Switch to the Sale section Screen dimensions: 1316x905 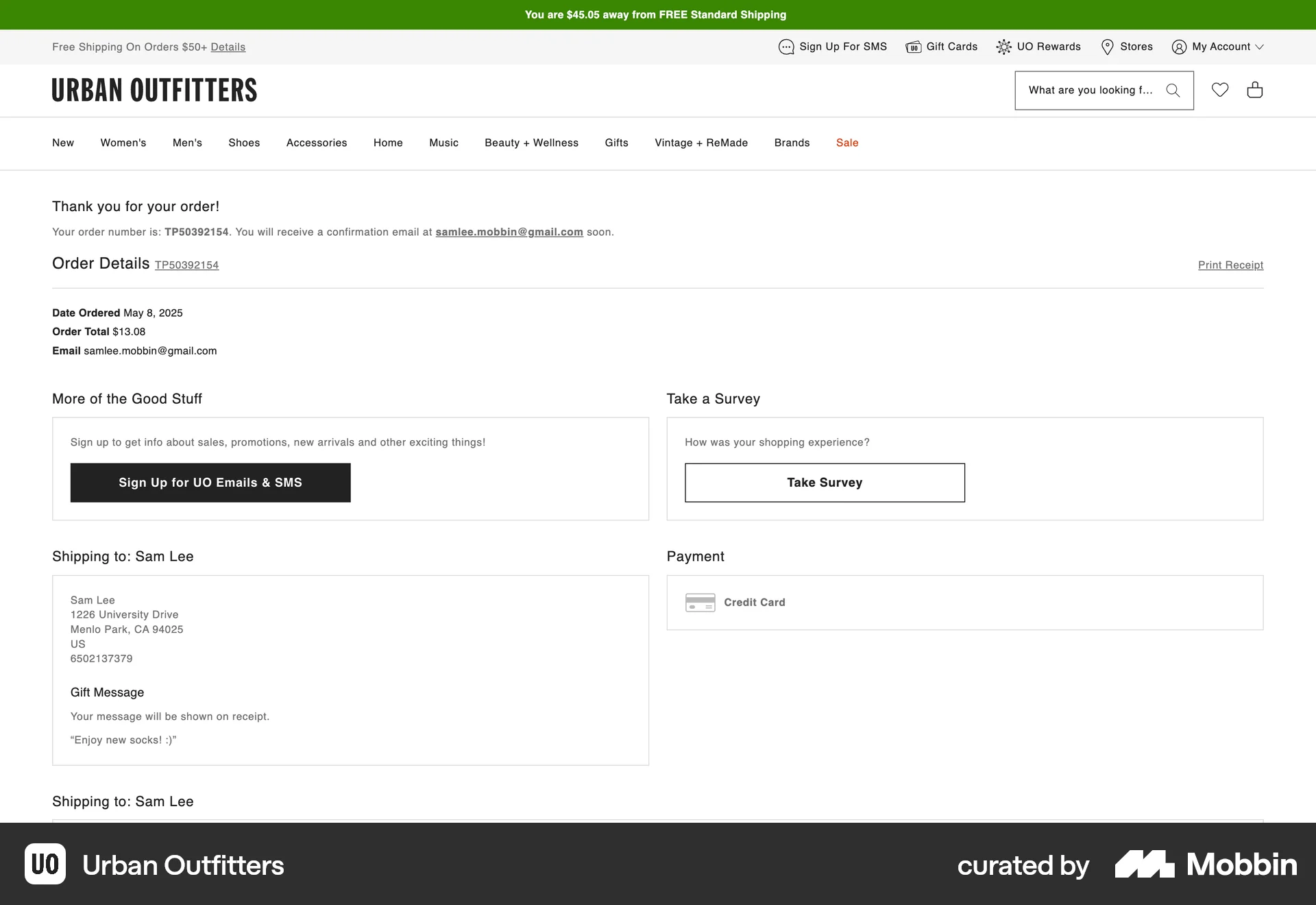(x=847, y=143)
